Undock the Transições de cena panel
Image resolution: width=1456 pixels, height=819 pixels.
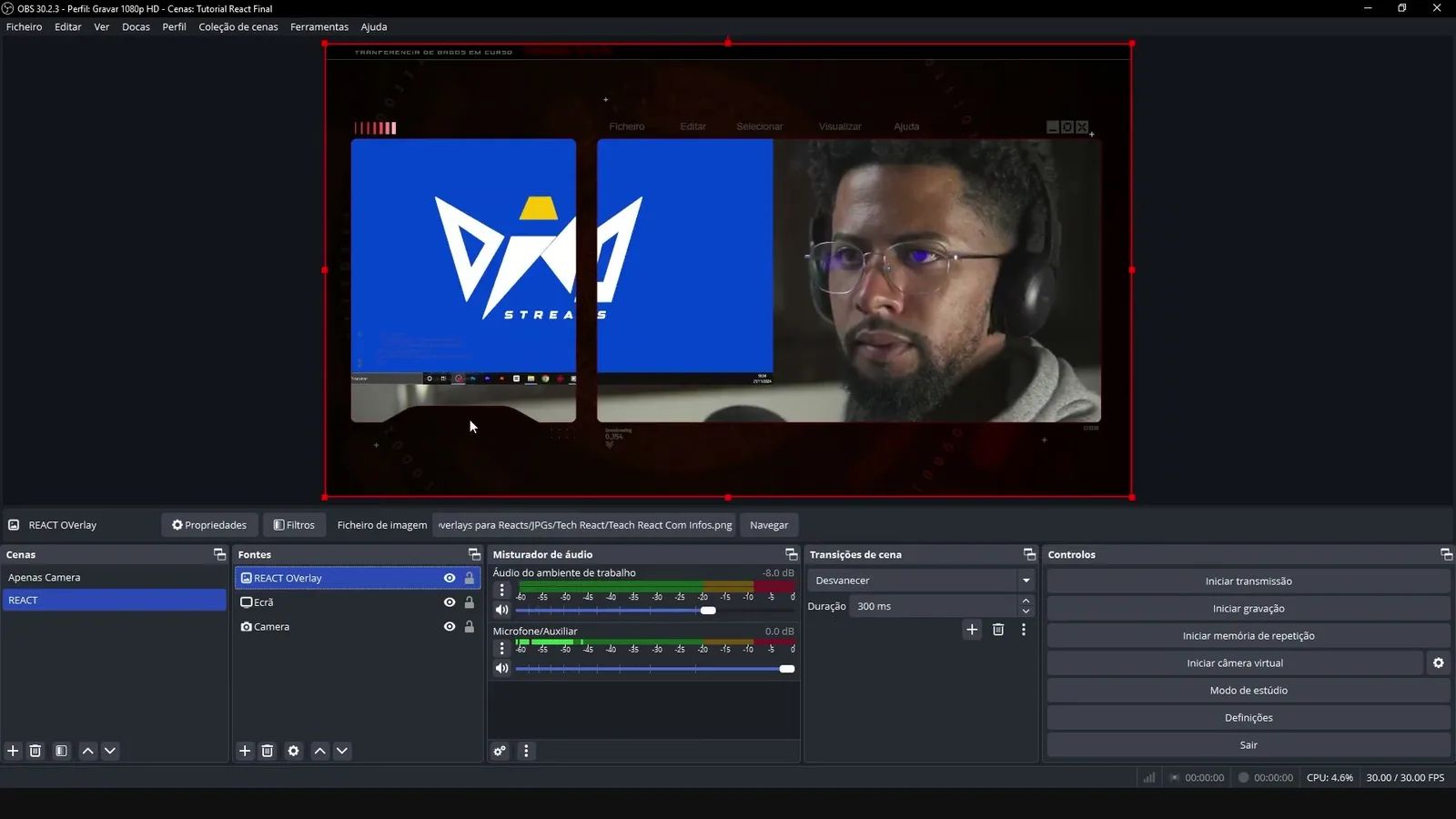[1029, 554]
